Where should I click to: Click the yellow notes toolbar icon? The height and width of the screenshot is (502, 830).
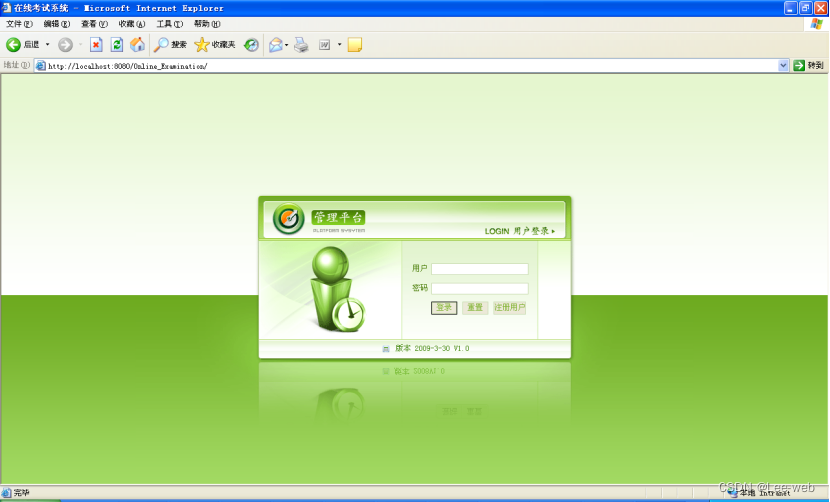(355, 45)
